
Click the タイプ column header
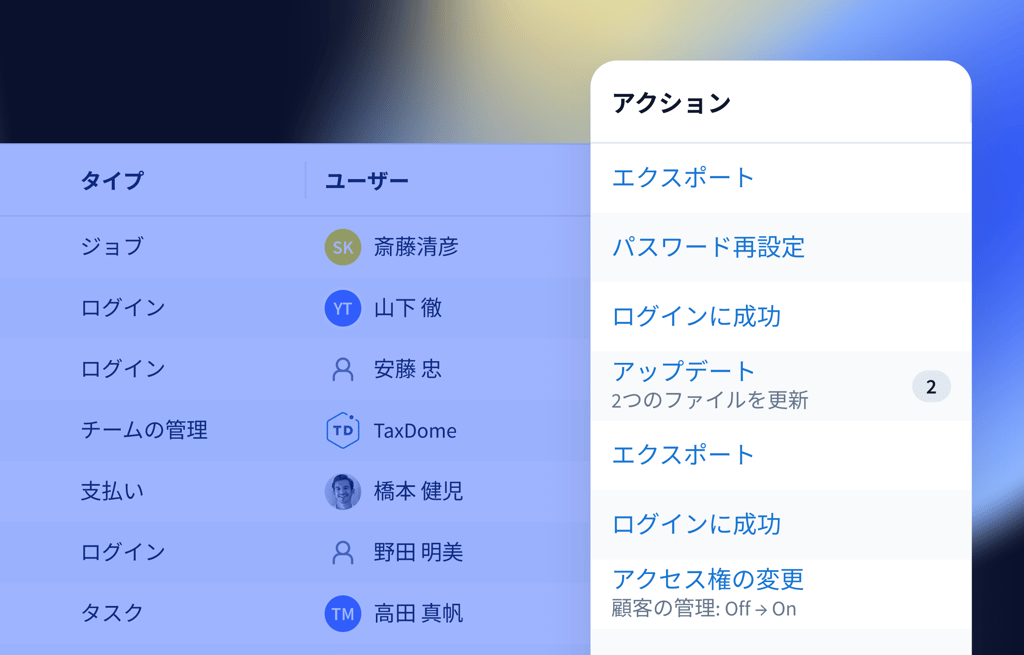click(112, 181)
